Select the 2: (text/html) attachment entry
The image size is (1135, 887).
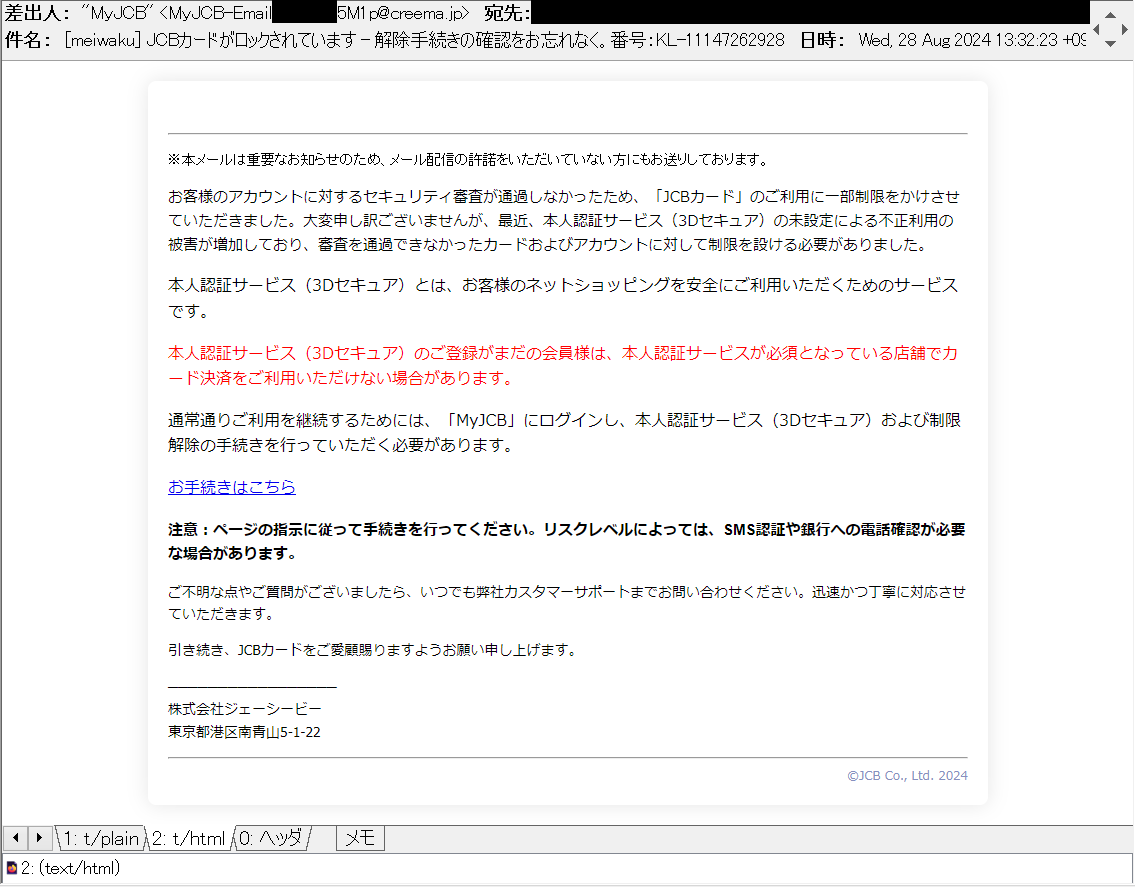coord(70,868)
